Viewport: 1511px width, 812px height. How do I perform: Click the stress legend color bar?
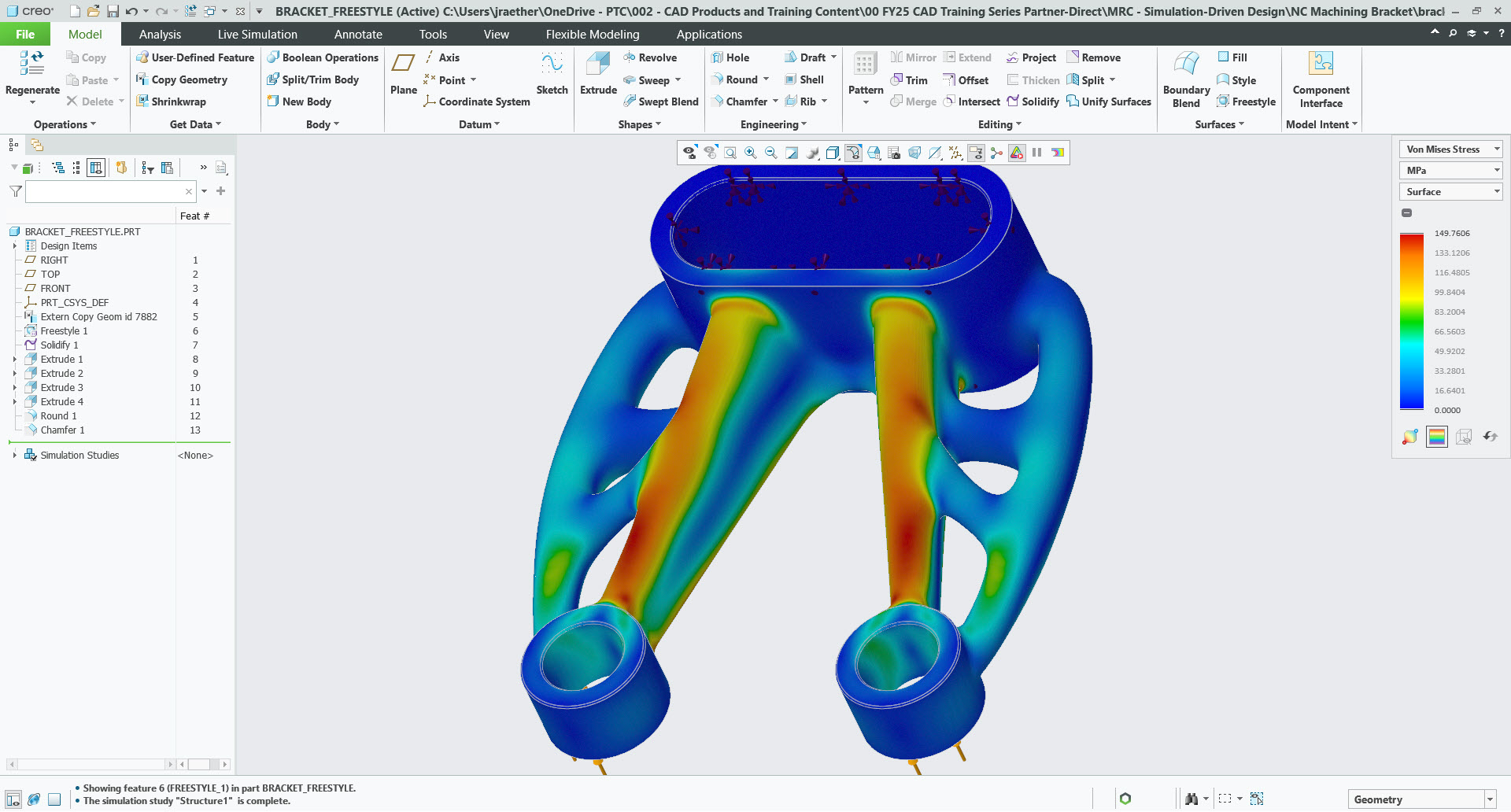(x=1411, y=321)
